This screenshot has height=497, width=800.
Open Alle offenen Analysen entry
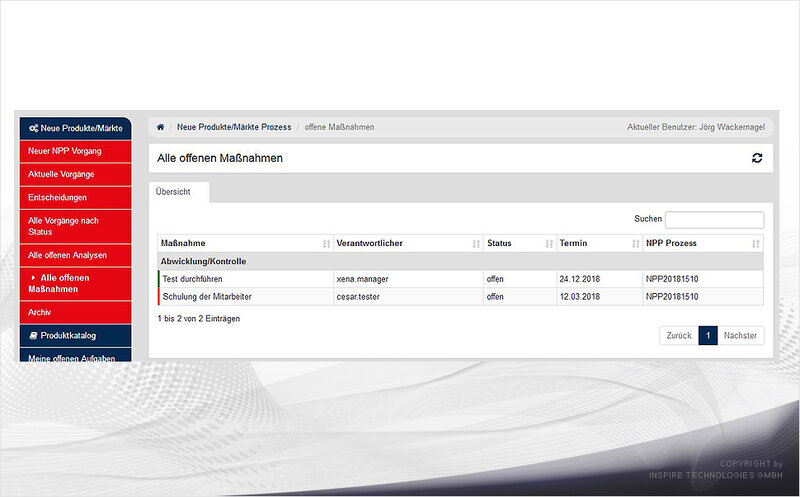point(76,255)
